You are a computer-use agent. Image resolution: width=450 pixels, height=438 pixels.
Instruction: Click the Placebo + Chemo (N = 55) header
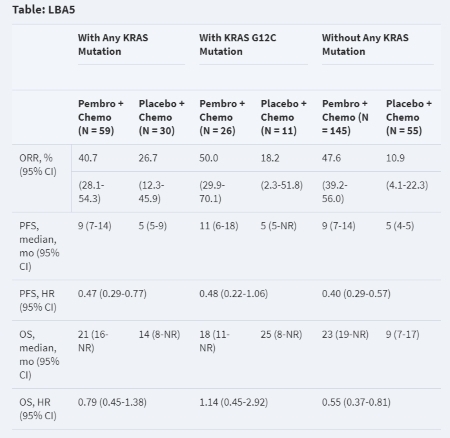coord(409,117)
